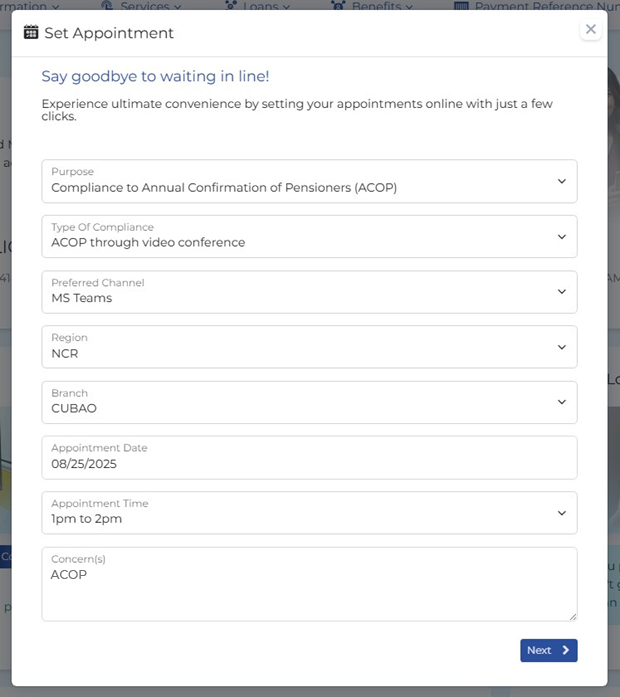Click the Next button

549,650
